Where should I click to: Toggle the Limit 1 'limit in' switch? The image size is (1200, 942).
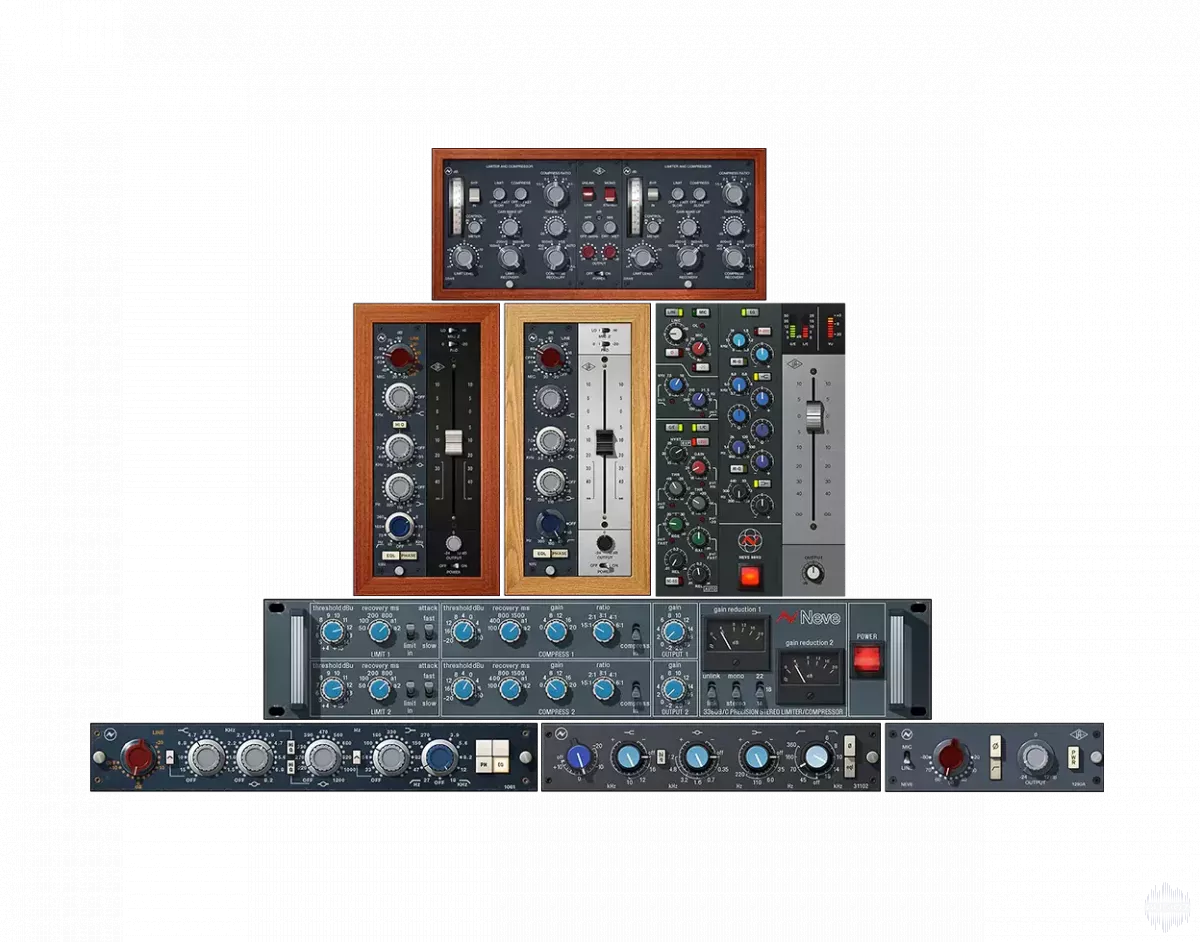pyautogui.click(x=410, y=631)
